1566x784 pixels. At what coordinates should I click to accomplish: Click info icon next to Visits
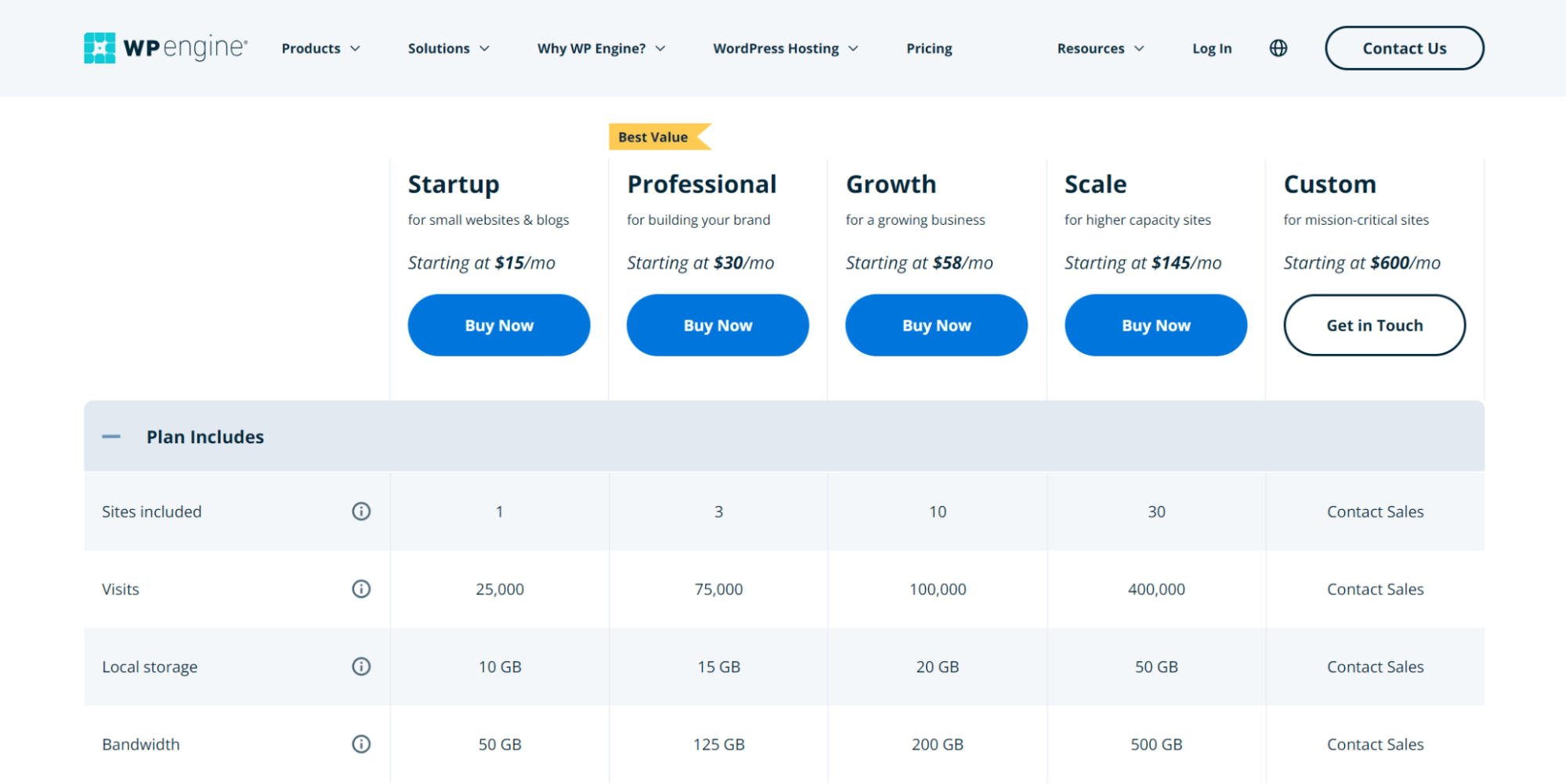(361, 589)
